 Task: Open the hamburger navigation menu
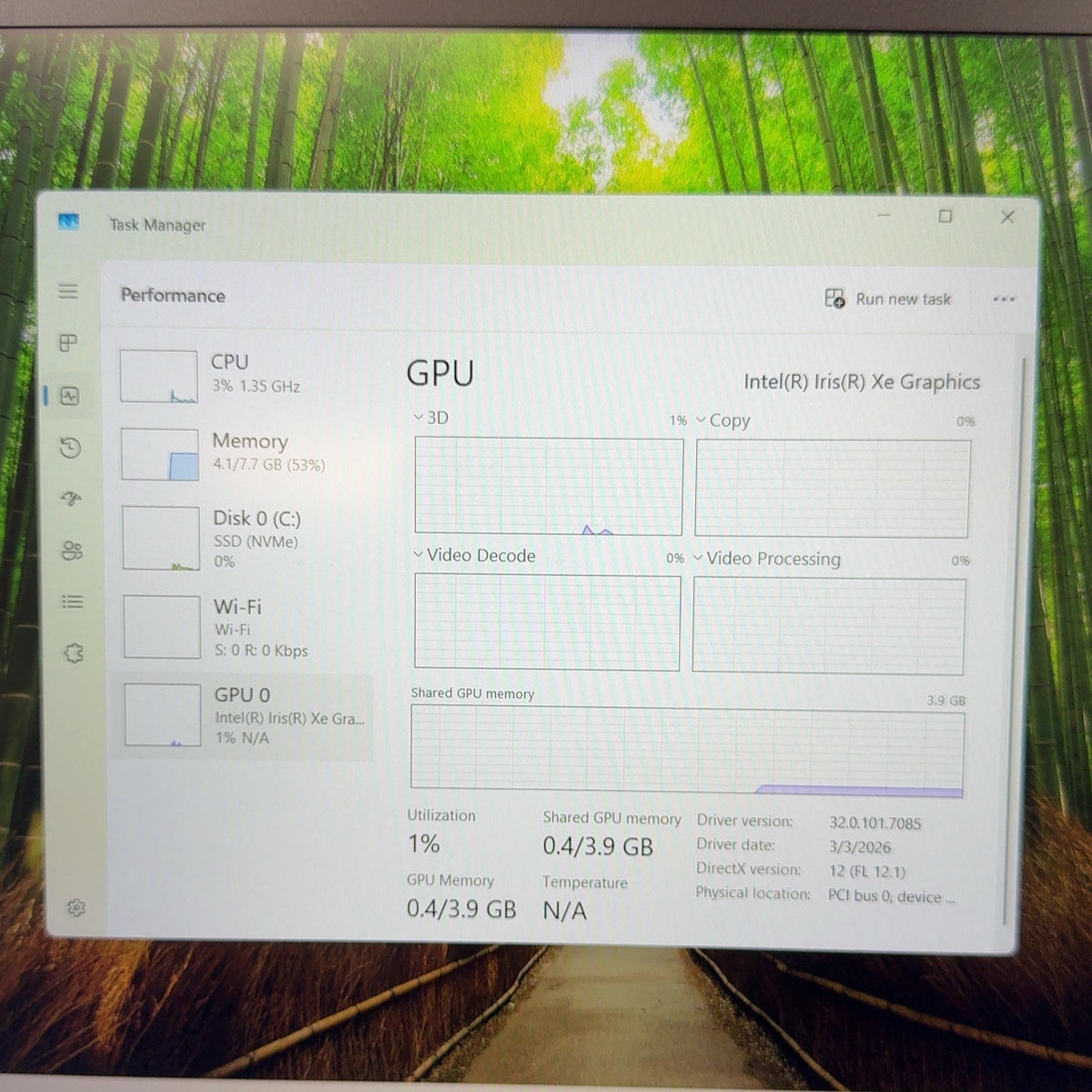68,291
